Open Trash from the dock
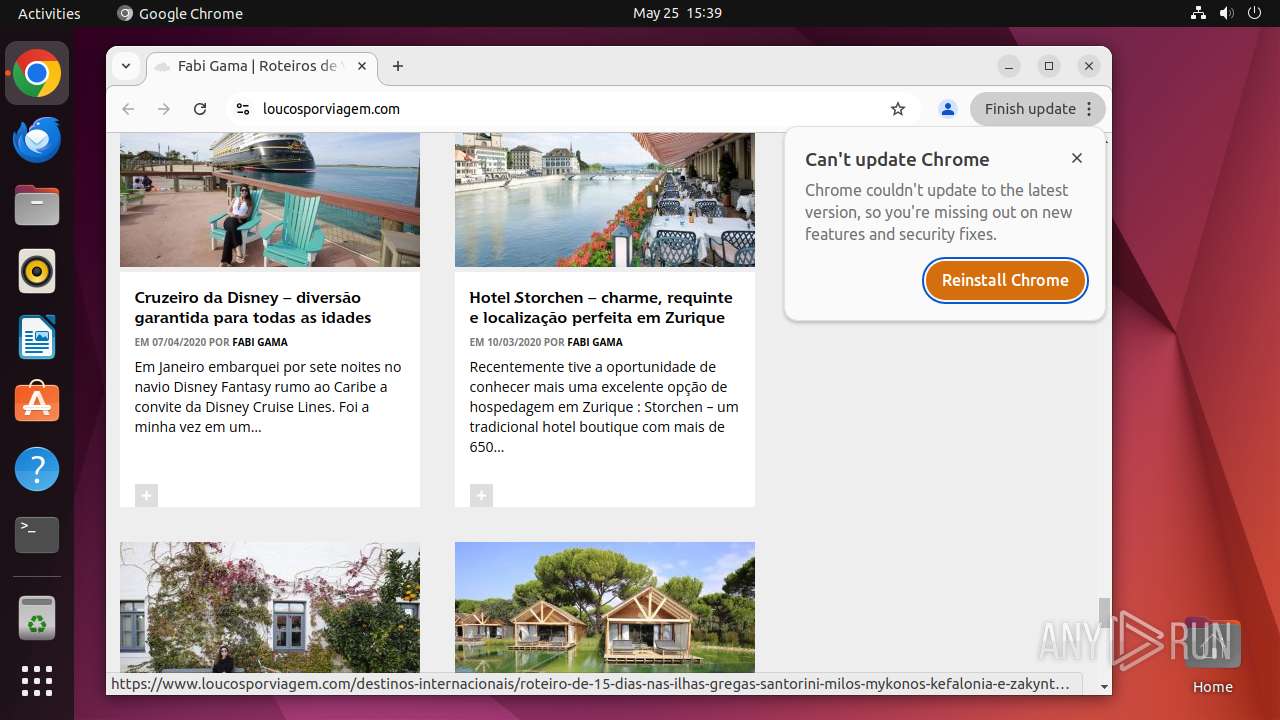This screenshot has height=720, width=1280. click(x=37, y=617)
